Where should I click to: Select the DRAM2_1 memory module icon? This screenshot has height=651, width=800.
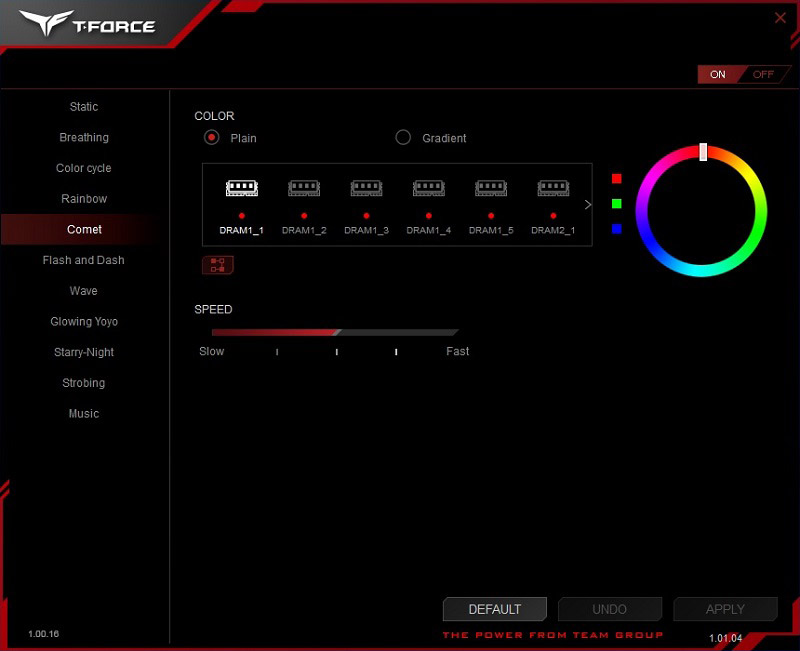pyautogui.click(x=553, y=188)
